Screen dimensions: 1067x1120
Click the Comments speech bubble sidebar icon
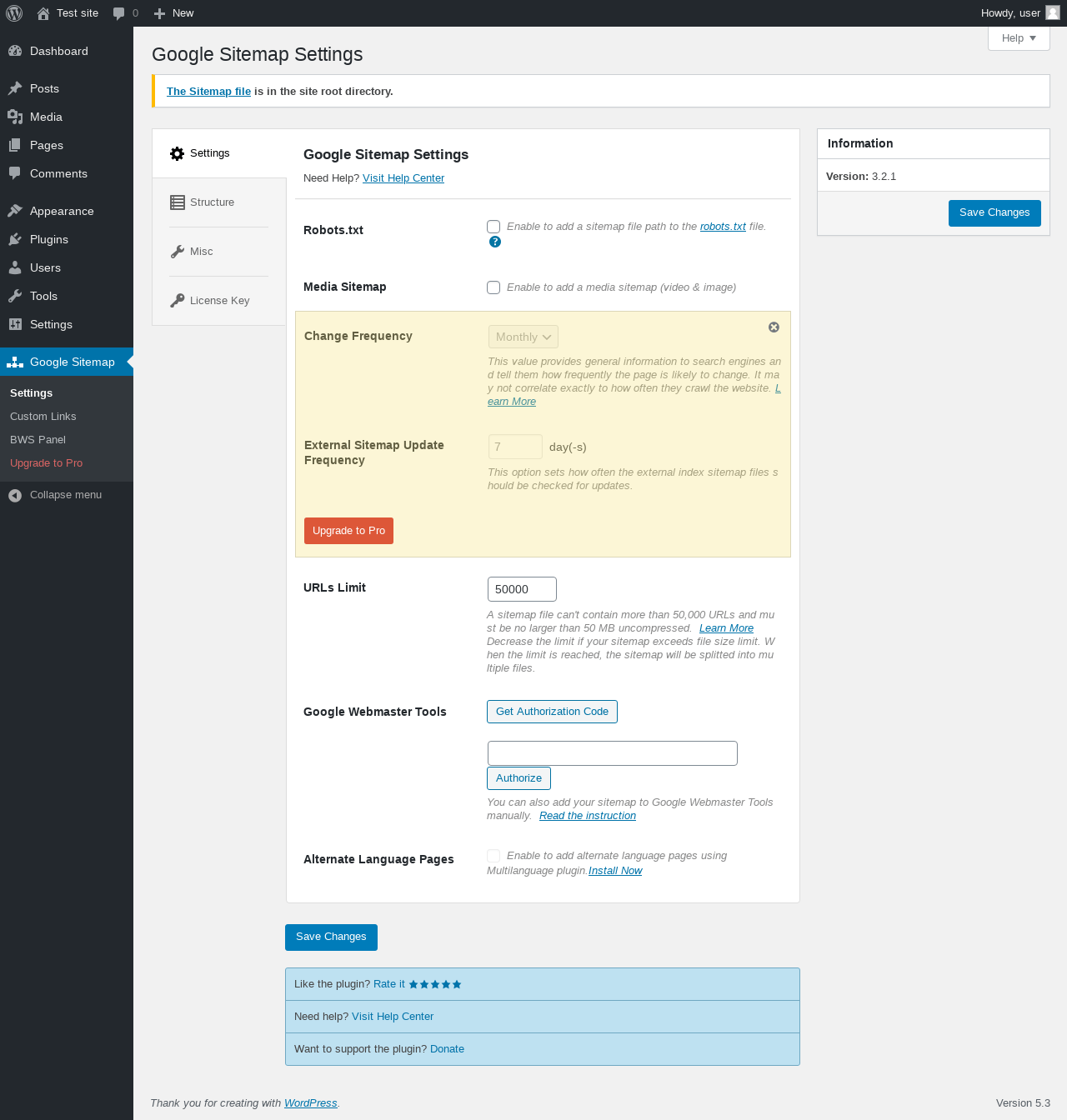15,173
